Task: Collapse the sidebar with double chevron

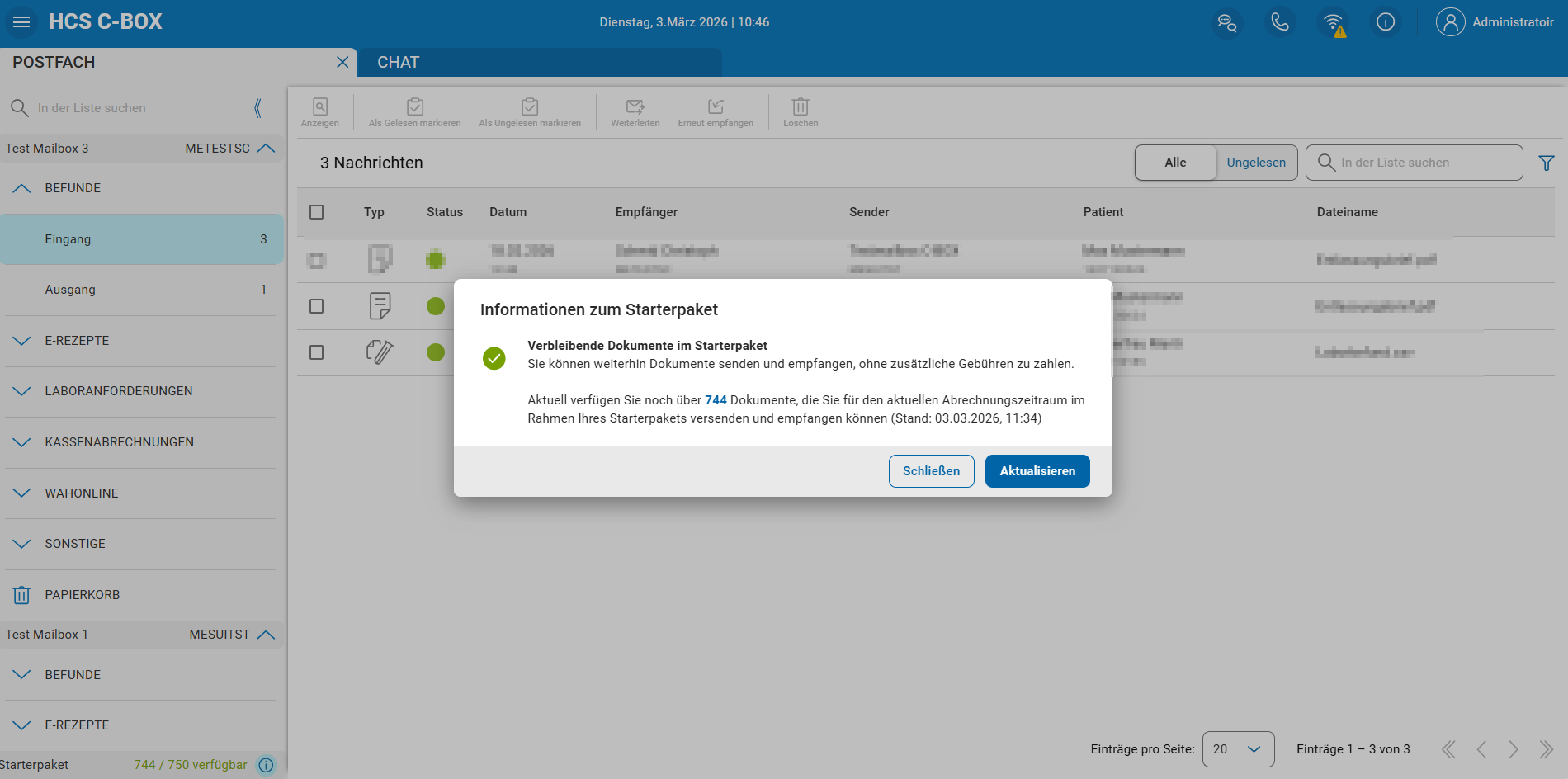Action: [257, 108]
